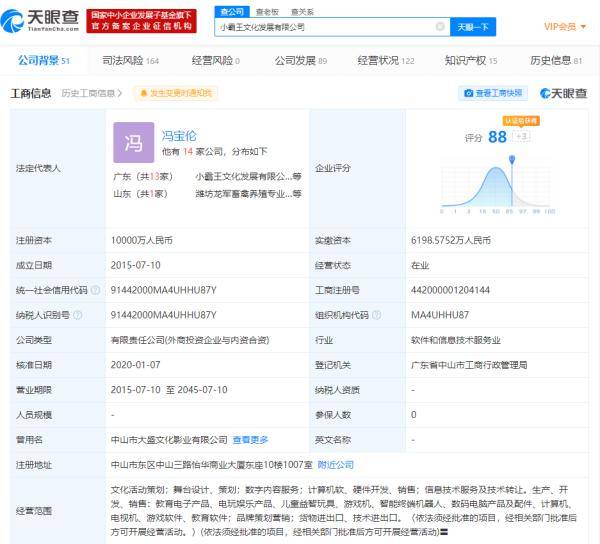The width and height of the screenshot is (600, 544).
Task: Select the registered address text
Action: coord(212,464)
